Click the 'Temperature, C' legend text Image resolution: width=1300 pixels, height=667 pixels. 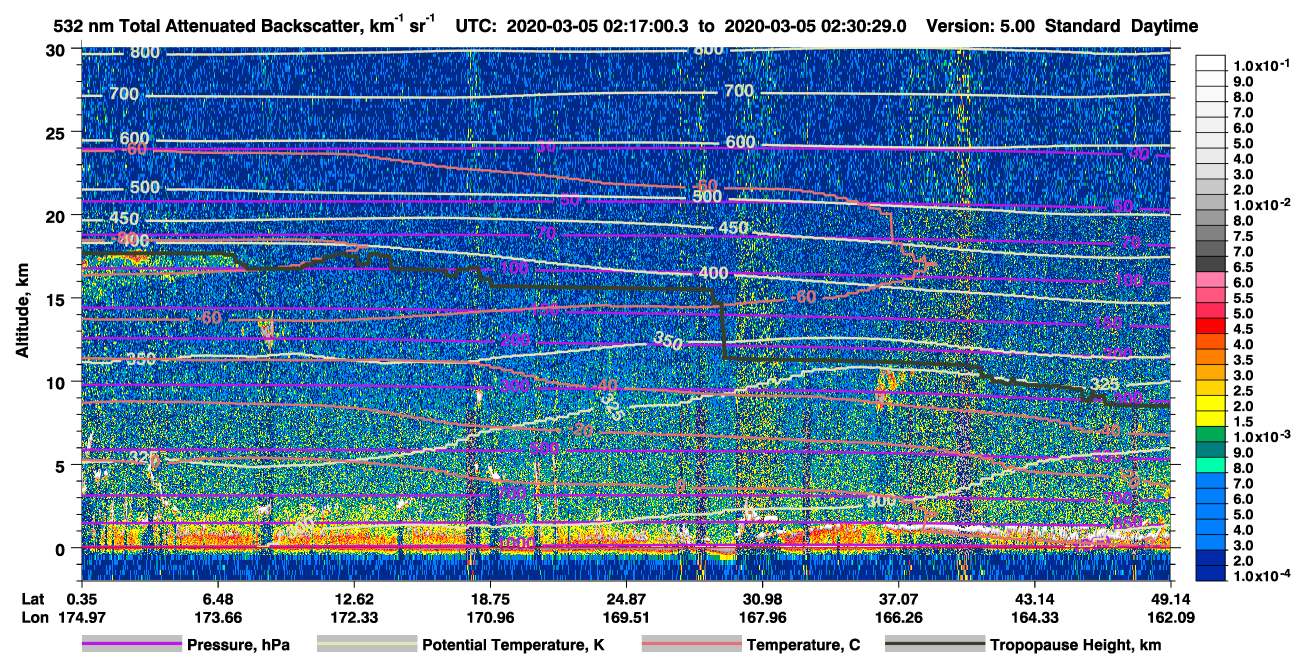point(803,645)
